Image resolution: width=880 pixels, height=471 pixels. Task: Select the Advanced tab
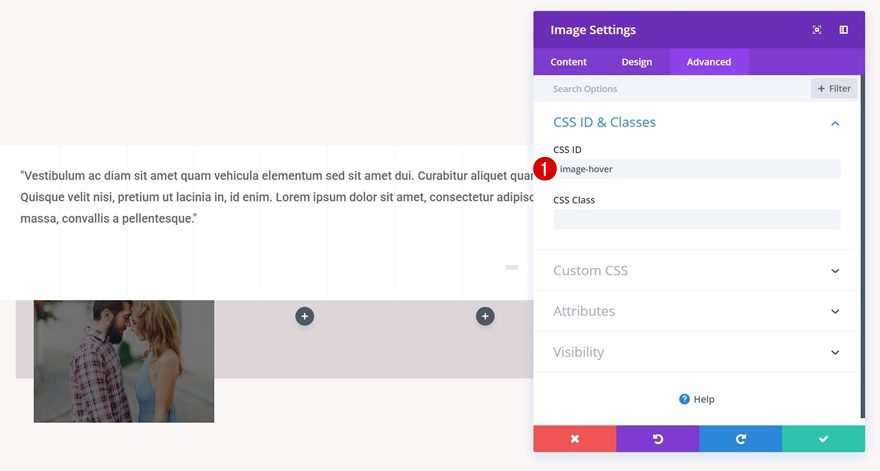click(x=709, y=62)
